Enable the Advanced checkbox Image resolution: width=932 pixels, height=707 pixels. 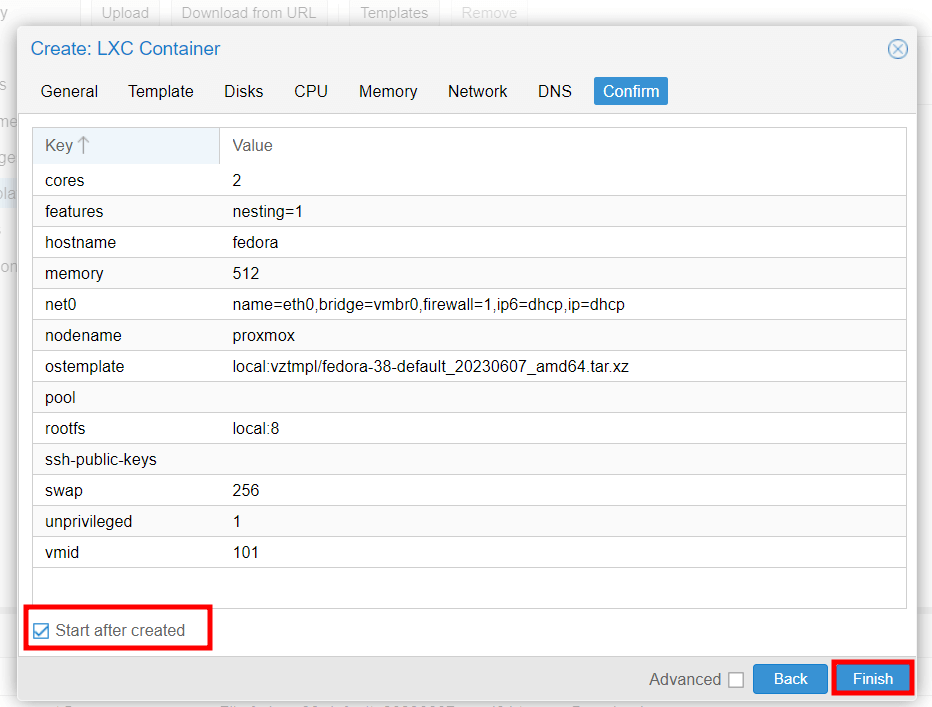(x=736, y=680)
